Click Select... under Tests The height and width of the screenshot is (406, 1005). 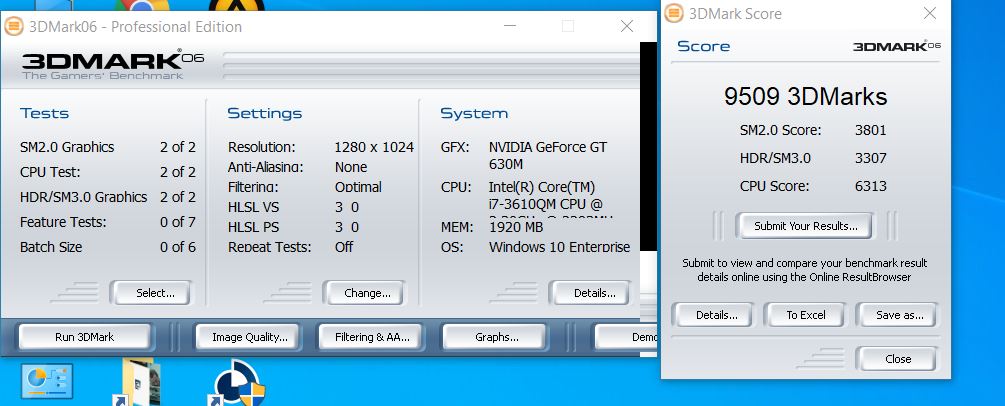[x=151, y=293]
